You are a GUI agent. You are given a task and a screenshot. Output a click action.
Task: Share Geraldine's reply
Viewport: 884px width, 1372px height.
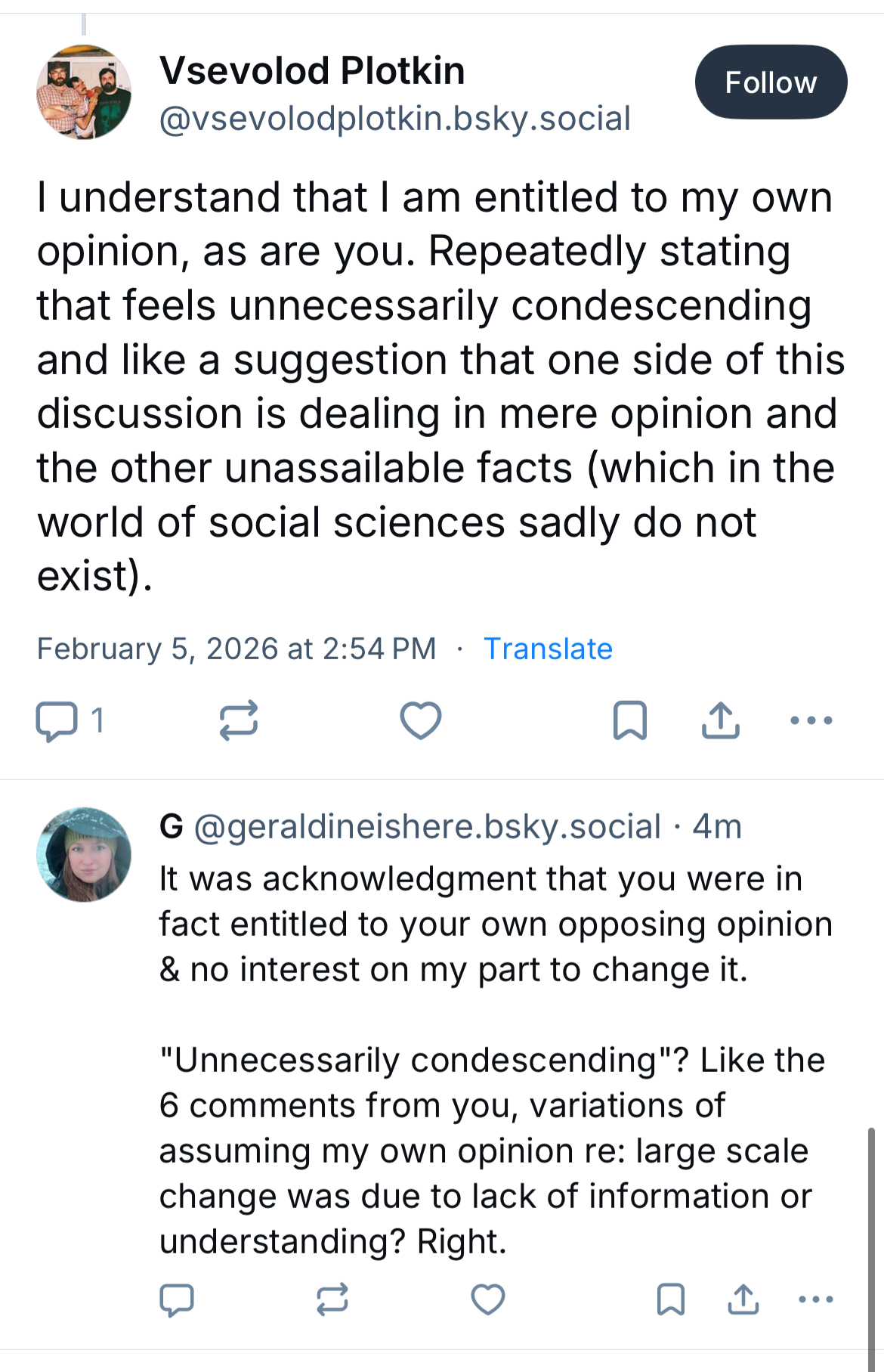[743, 1300]
